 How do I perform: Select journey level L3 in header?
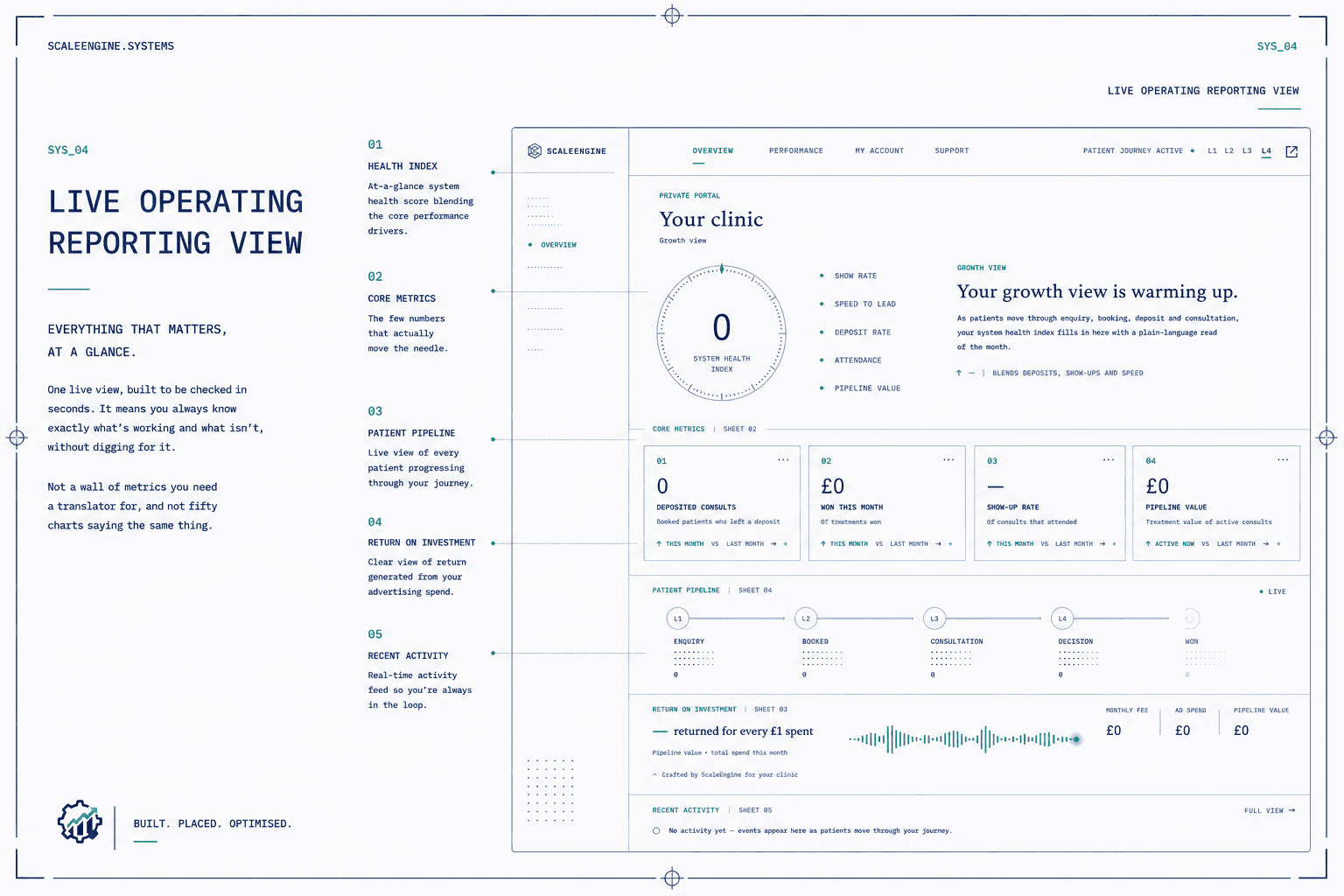pyautogui.click(x=1247, y=151)
